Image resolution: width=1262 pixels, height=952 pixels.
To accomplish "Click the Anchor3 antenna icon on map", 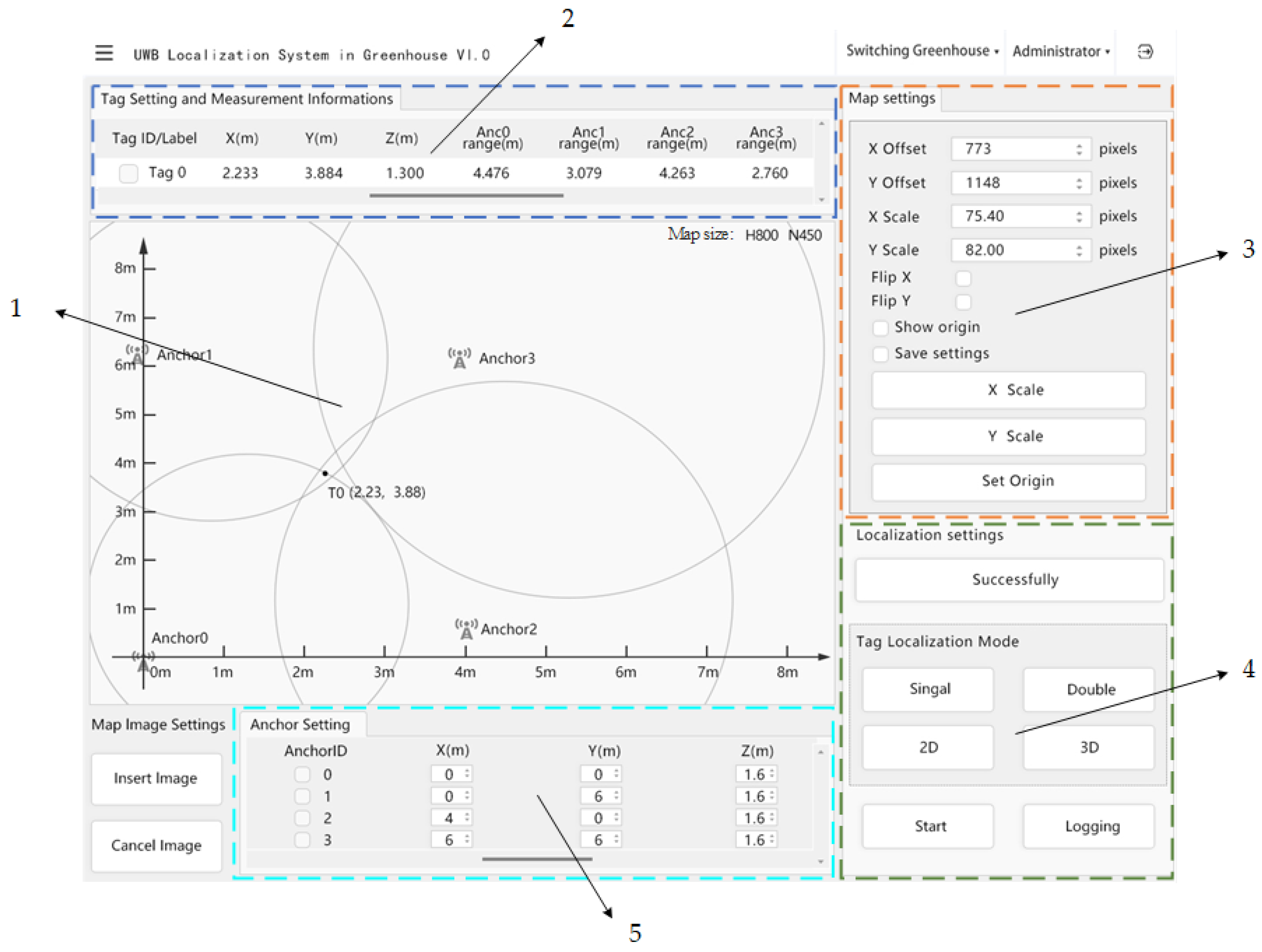I will 459,358.
